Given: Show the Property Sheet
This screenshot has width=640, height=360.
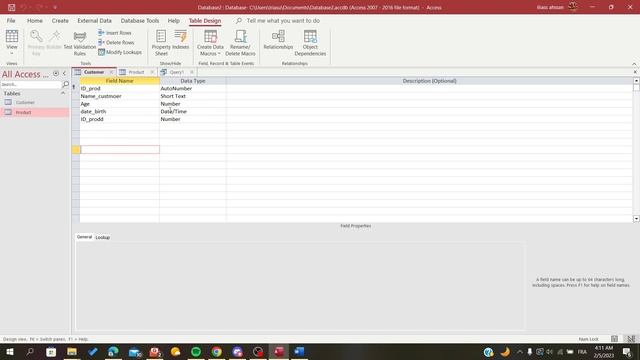Looking at the screenshot, I should point(161,42).
